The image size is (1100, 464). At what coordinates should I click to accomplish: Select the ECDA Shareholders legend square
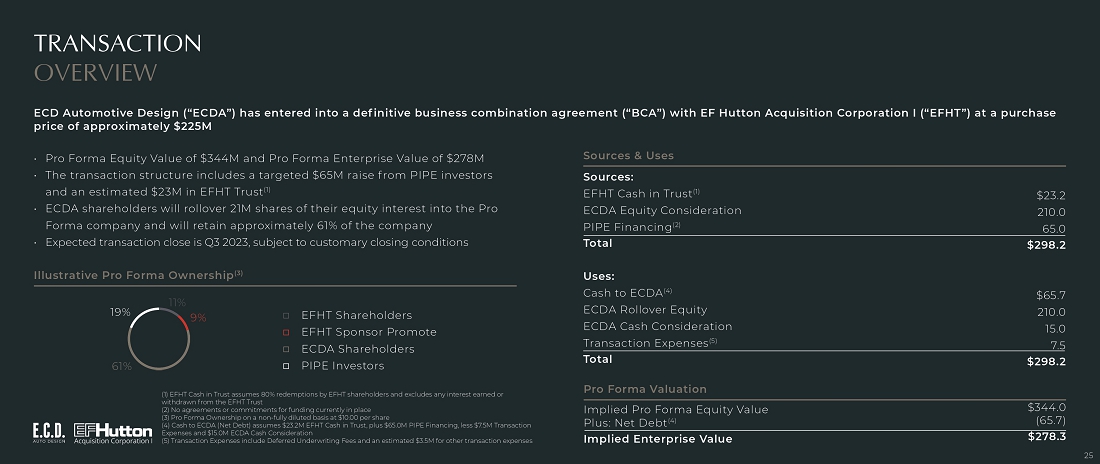point(286,349)
